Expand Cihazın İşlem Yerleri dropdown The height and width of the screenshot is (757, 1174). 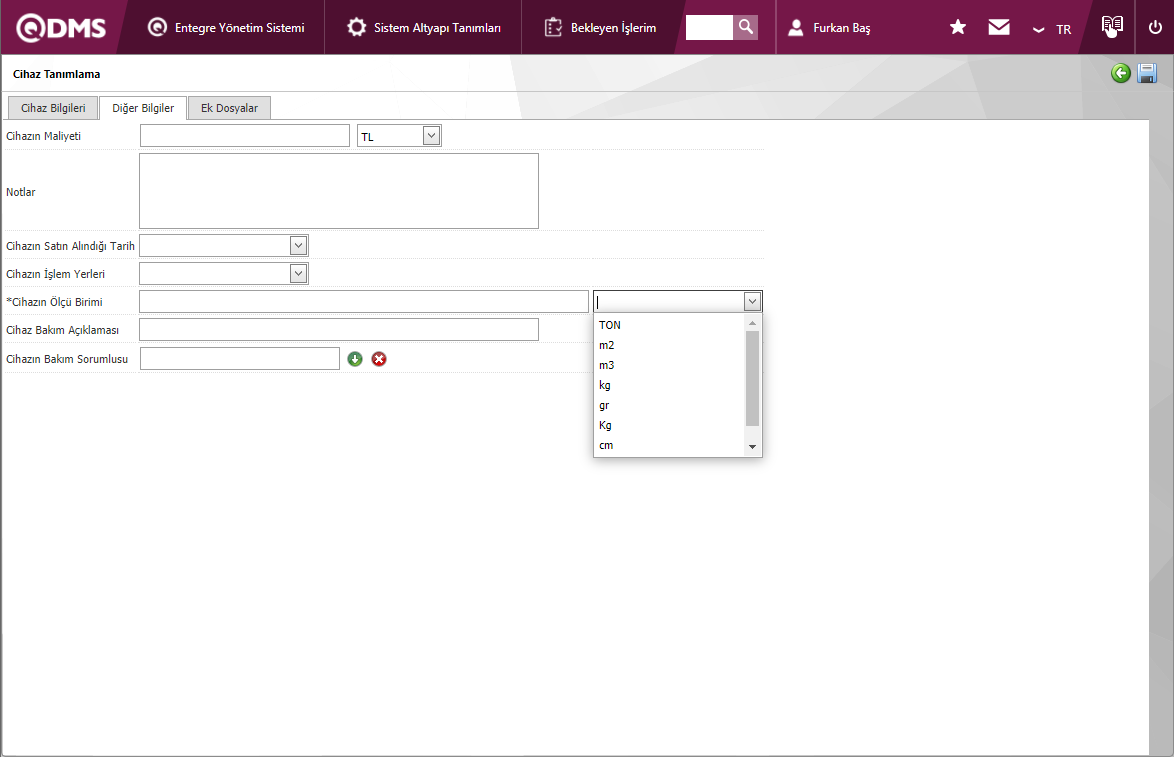[298, 273]
